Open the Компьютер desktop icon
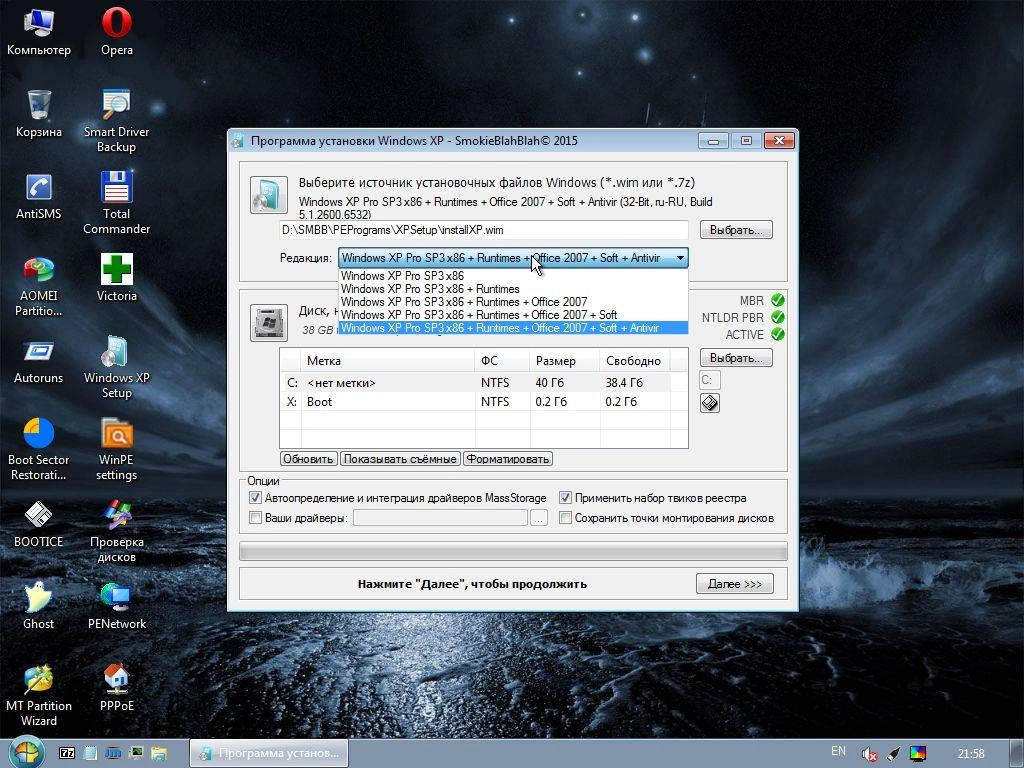 point(39,31)
